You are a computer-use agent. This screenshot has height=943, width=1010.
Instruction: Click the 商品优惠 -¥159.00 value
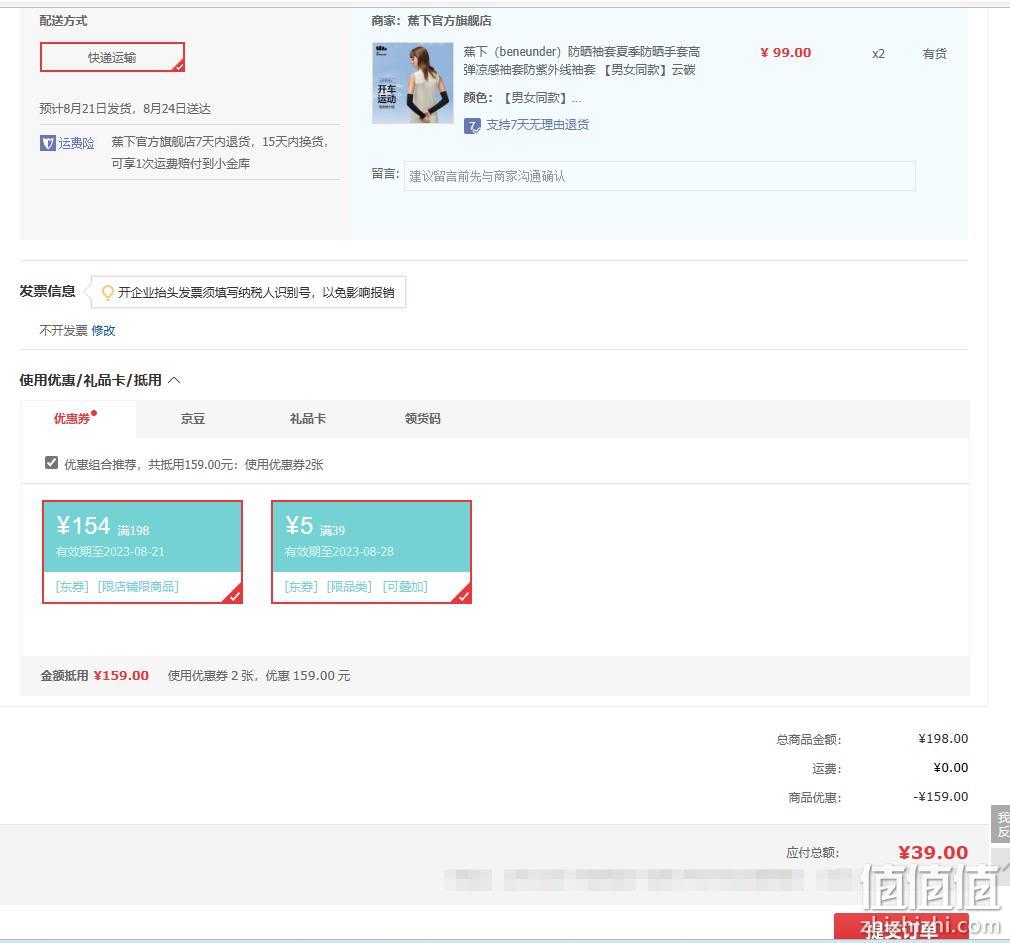940,797
